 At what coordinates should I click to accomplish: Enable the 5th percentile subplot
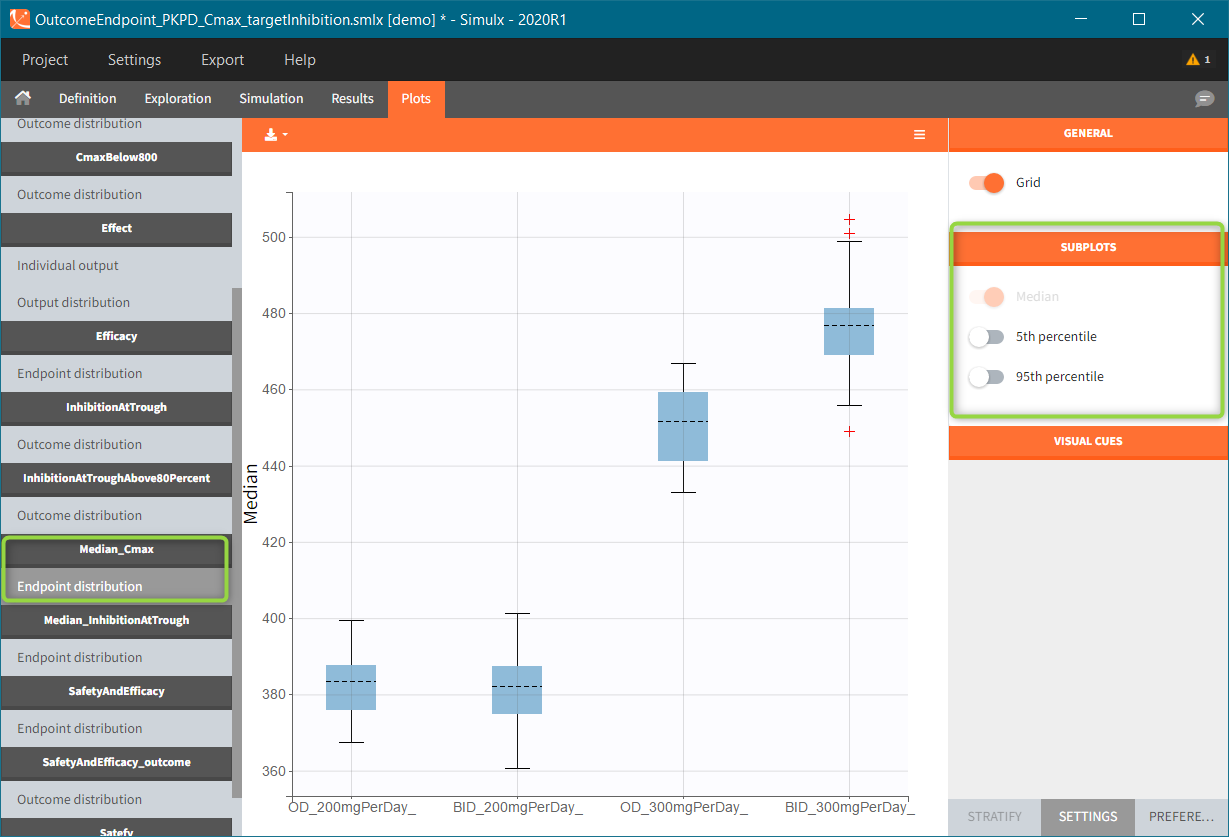point(986,337)
